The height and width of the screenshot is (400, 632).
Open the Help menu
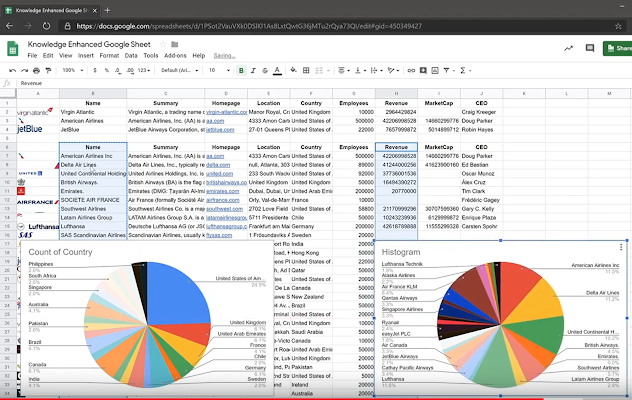tap(199, 56)
